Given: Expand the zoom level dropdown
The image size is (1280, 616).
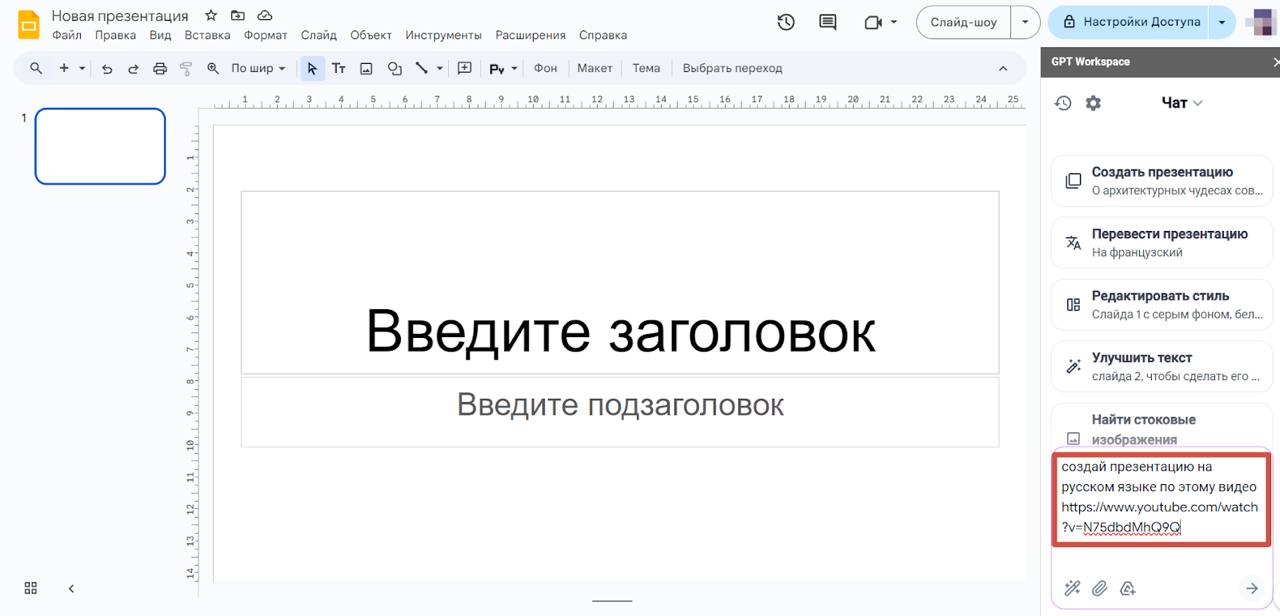Looking at the screenshot, I should pos(258,68).
